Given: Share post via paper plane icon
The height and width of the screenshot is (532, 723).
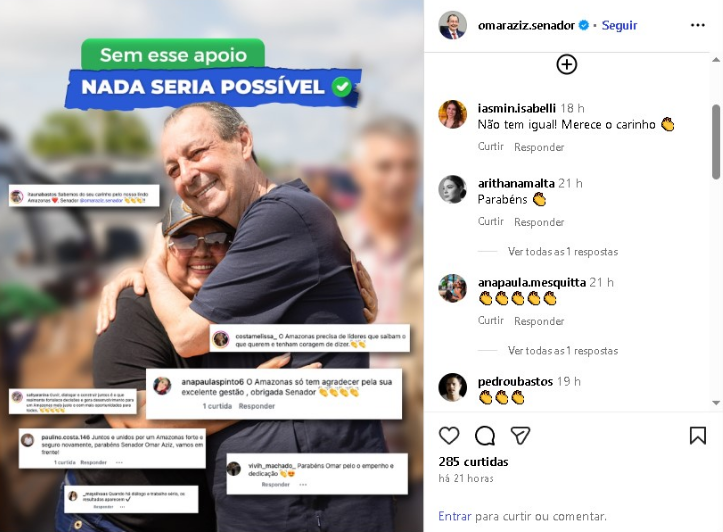Looking at the screenshot, I should tap(520, 435).
